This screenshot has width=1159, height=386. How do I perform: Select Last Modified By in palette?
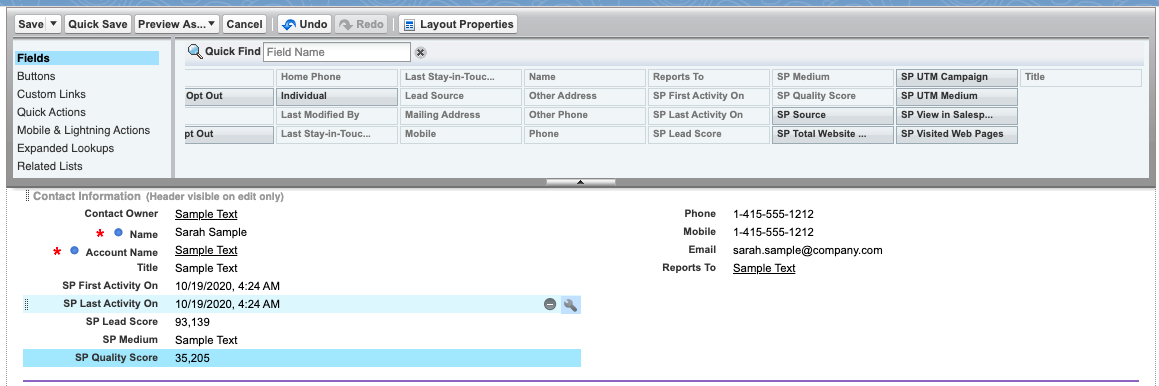tap(337, 115)
